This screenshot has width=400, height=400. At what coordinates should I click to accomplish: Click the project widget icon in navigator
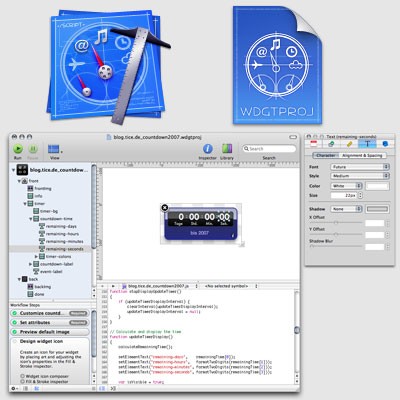(x=22, y=170)
